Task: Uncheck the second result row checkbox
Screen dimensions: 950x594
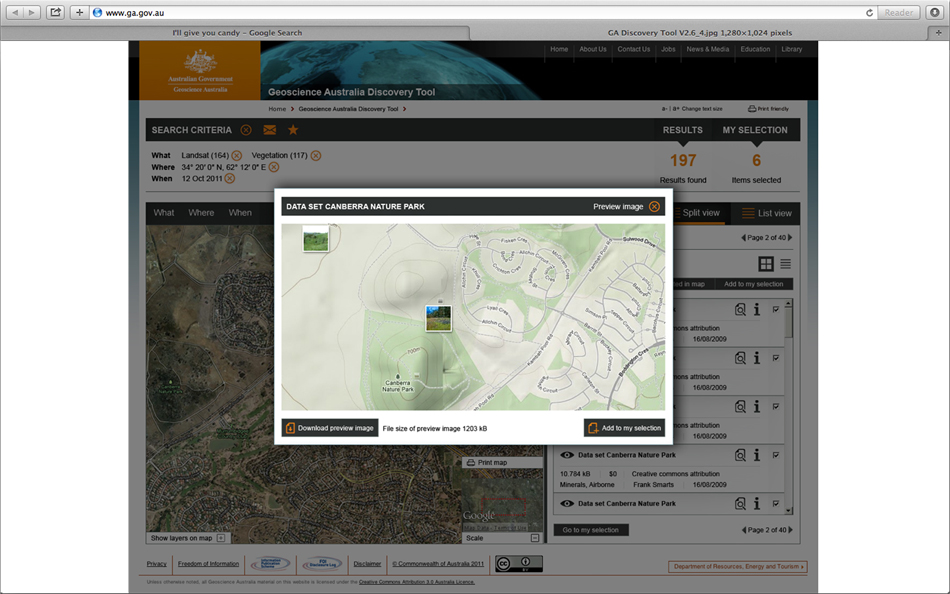Action: click(x=776, y=358)
